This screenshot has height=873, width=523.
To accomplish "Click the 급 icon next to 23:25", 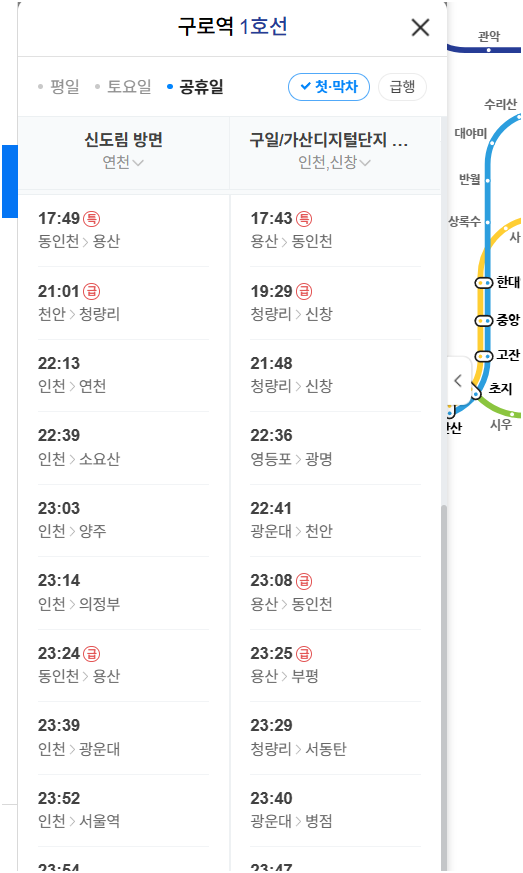I will point(304,653).
